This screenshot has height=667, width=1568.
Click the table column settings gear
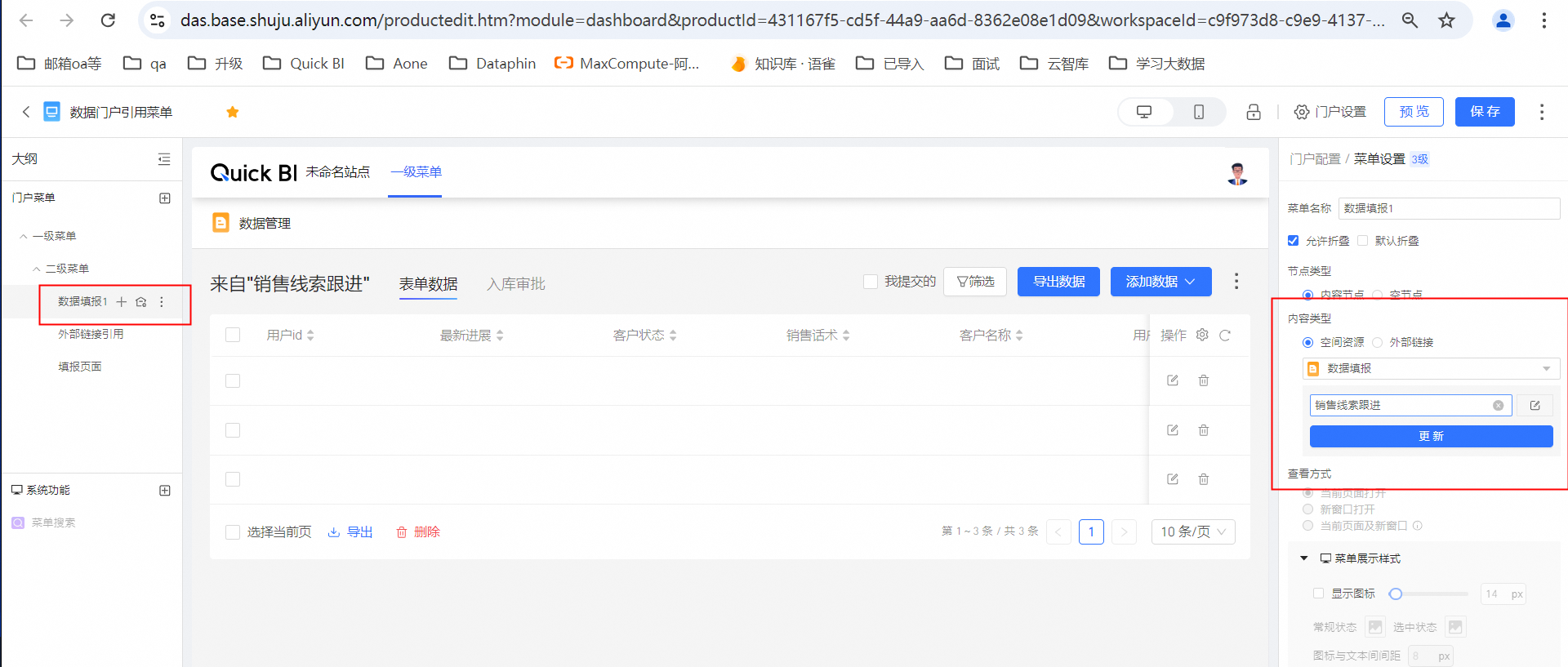(1202, 335)
